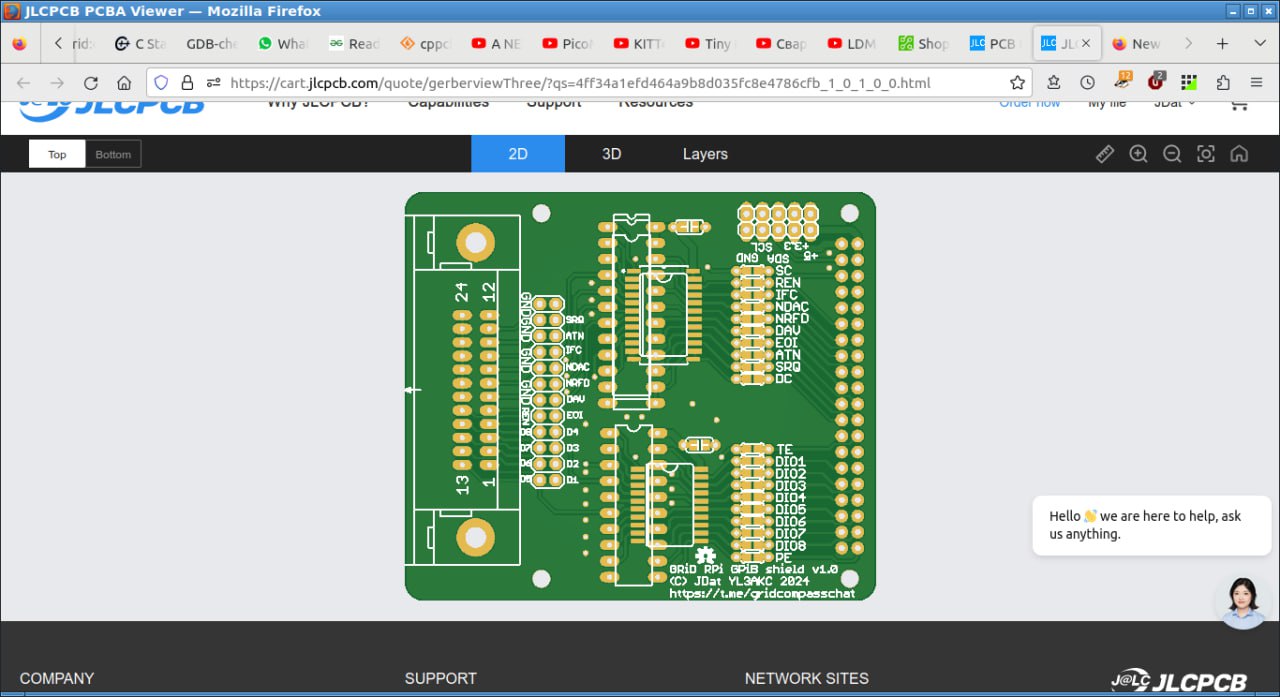This screenshot has height=697, width=1280.
Task: Switch the board view to Bottom side
Action: click(113, 154)
